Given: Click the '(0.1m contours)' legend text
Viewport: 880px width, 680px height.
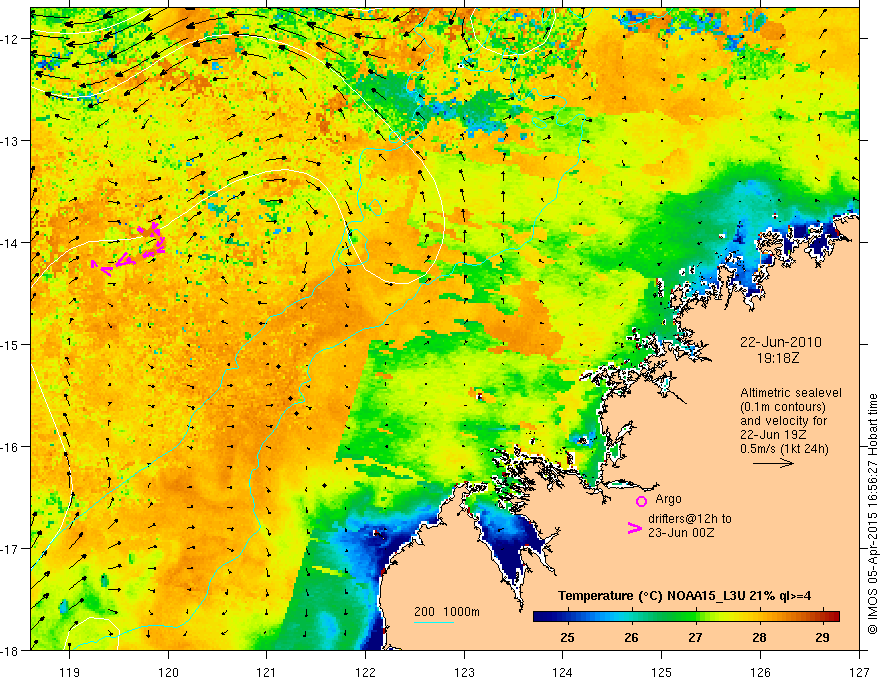Looking at the screenshot, I should (x=782, y=407).
